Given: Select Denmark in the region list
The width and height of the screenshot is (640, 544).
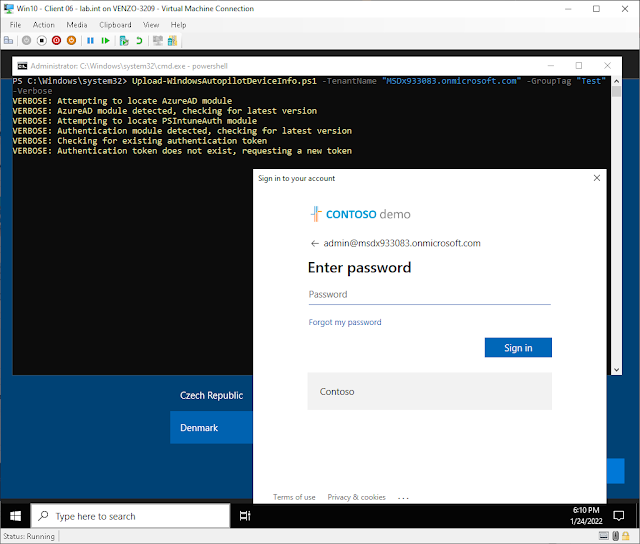Looking at the screenshot, I should coord(211,427).
